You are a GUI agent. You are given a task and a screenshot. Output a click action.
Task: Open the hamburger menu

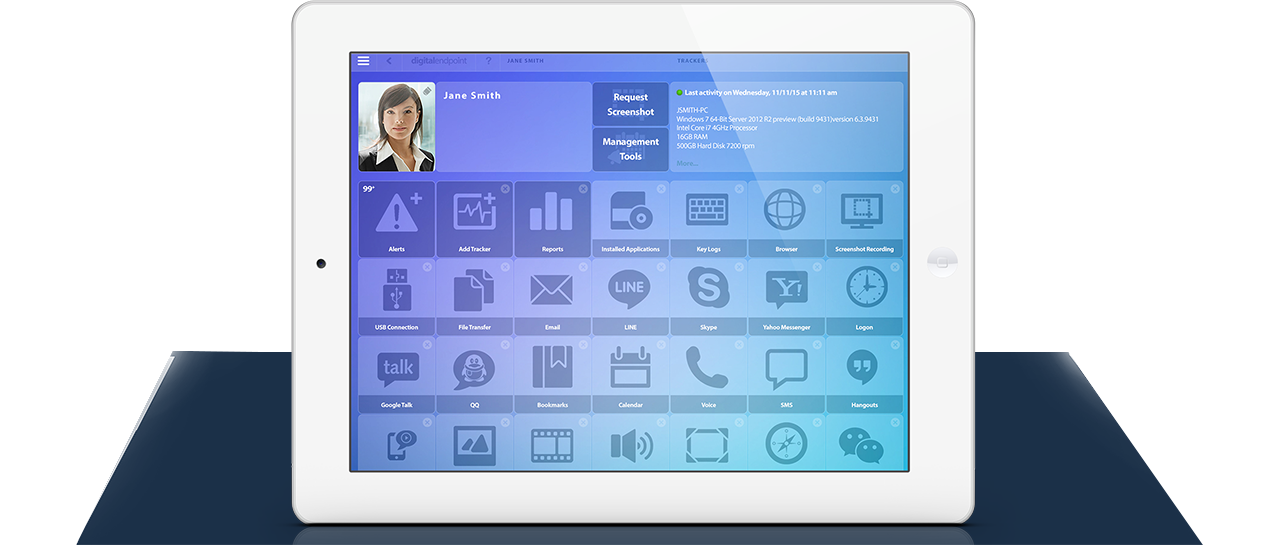tap(363, 61)
